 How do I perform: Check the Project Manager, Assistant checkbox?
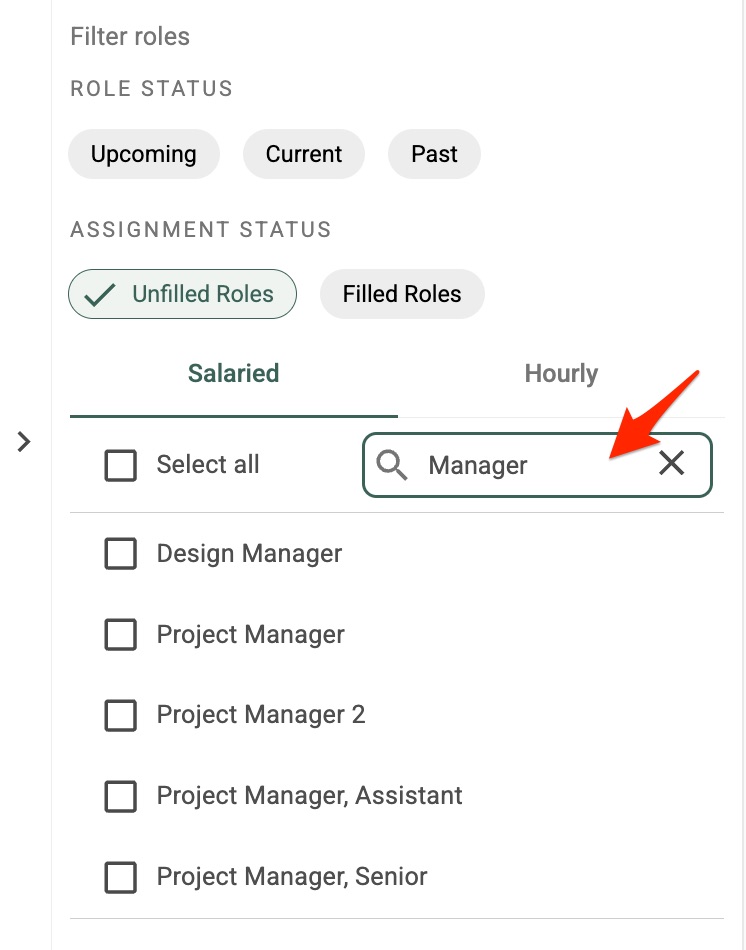click(121, 796)
